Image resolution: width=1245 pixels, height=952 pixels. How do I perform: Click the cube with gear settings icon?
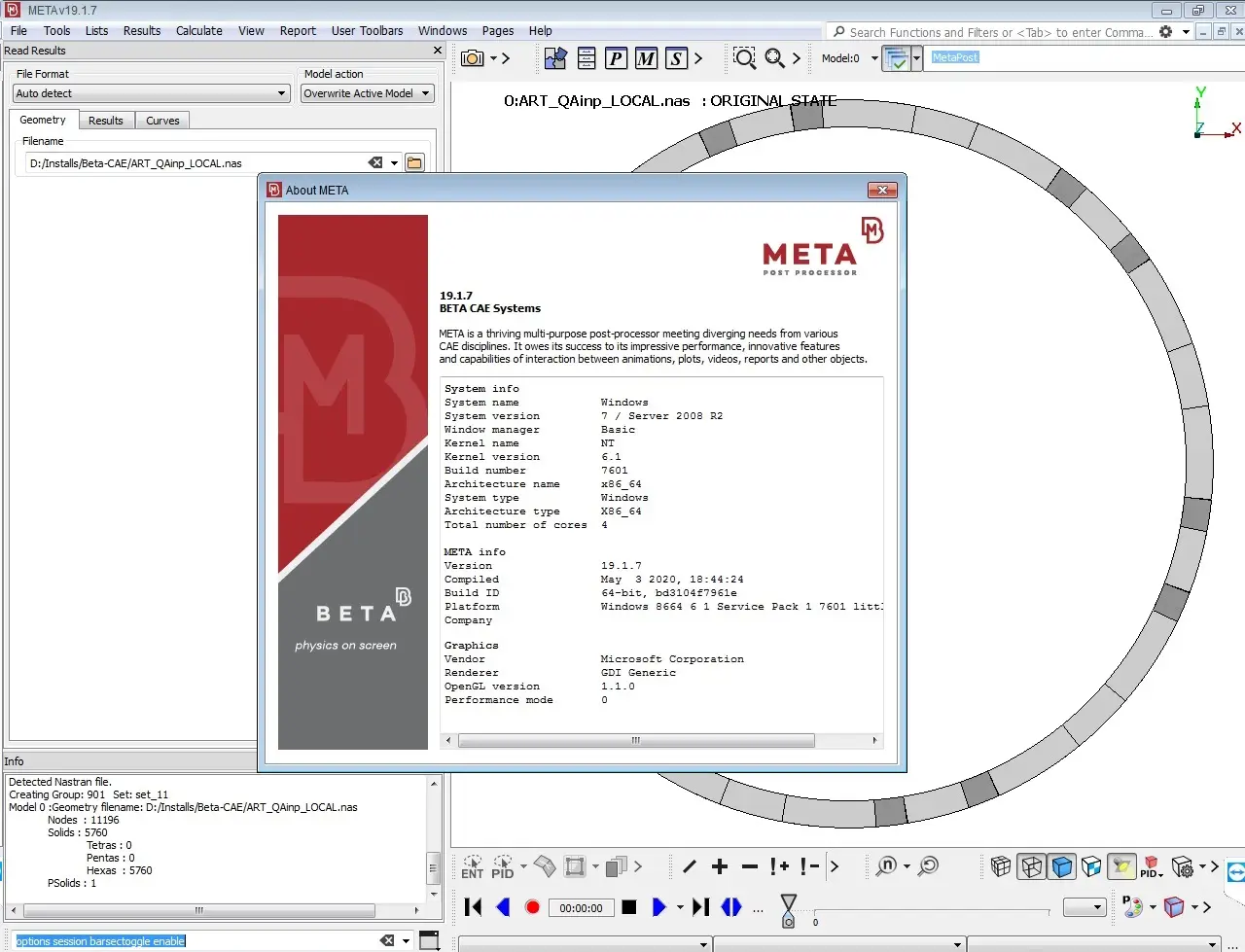tap(1183, 866)
